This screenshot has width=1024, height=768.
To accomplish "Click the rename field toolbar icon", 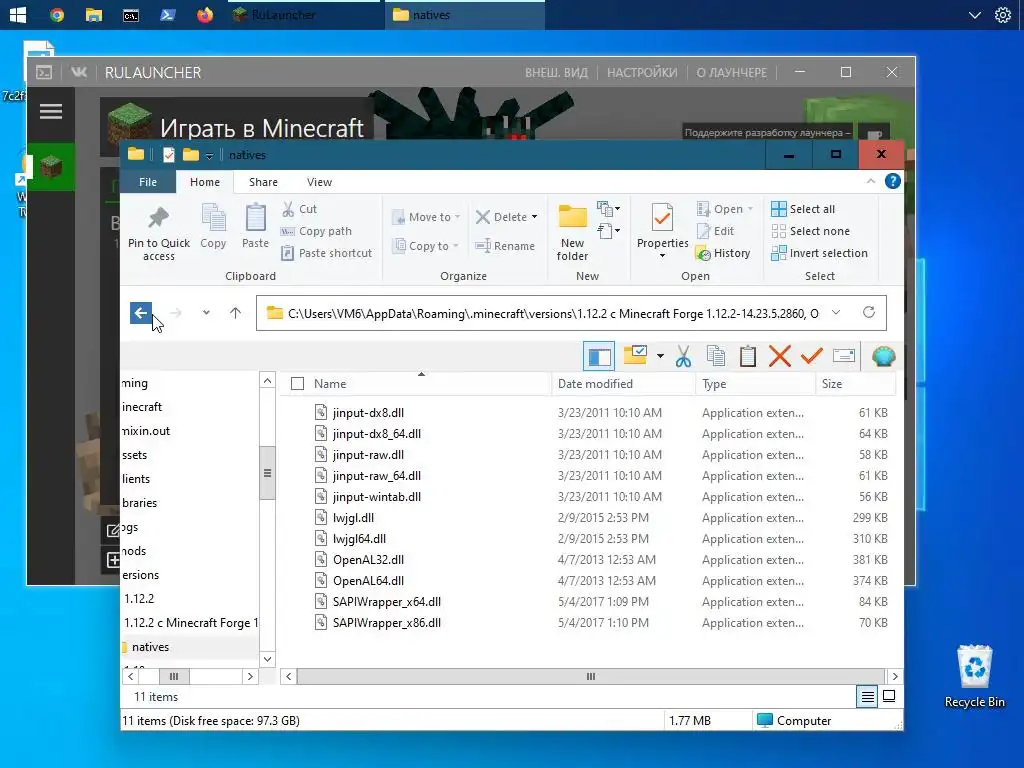I will [x=844, y=356].
